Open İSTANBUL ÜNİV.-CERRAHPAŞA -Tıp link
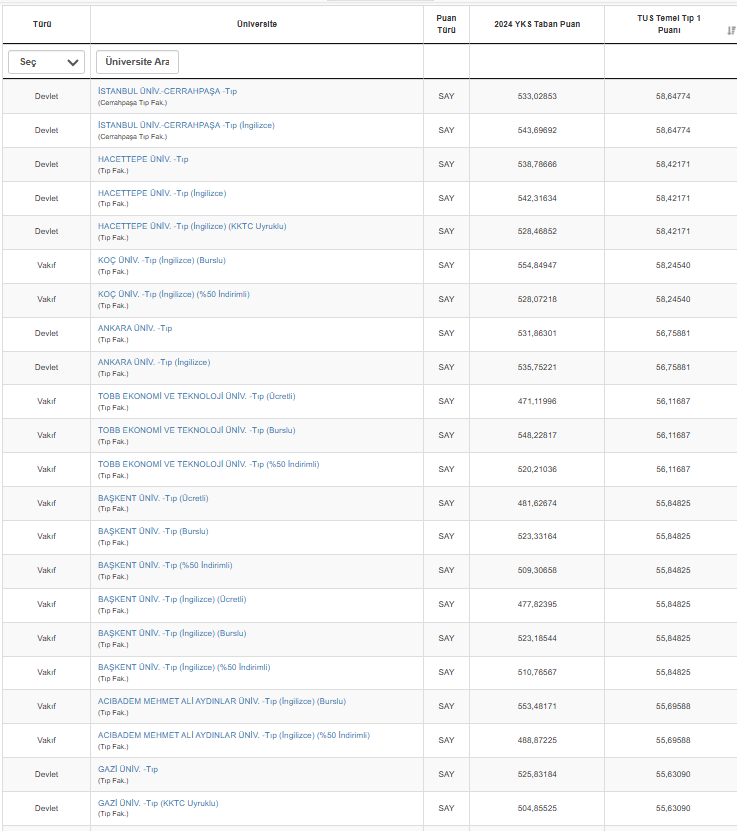Image resolution: width=737 pixels, height=831 pixels. (167, 91)
